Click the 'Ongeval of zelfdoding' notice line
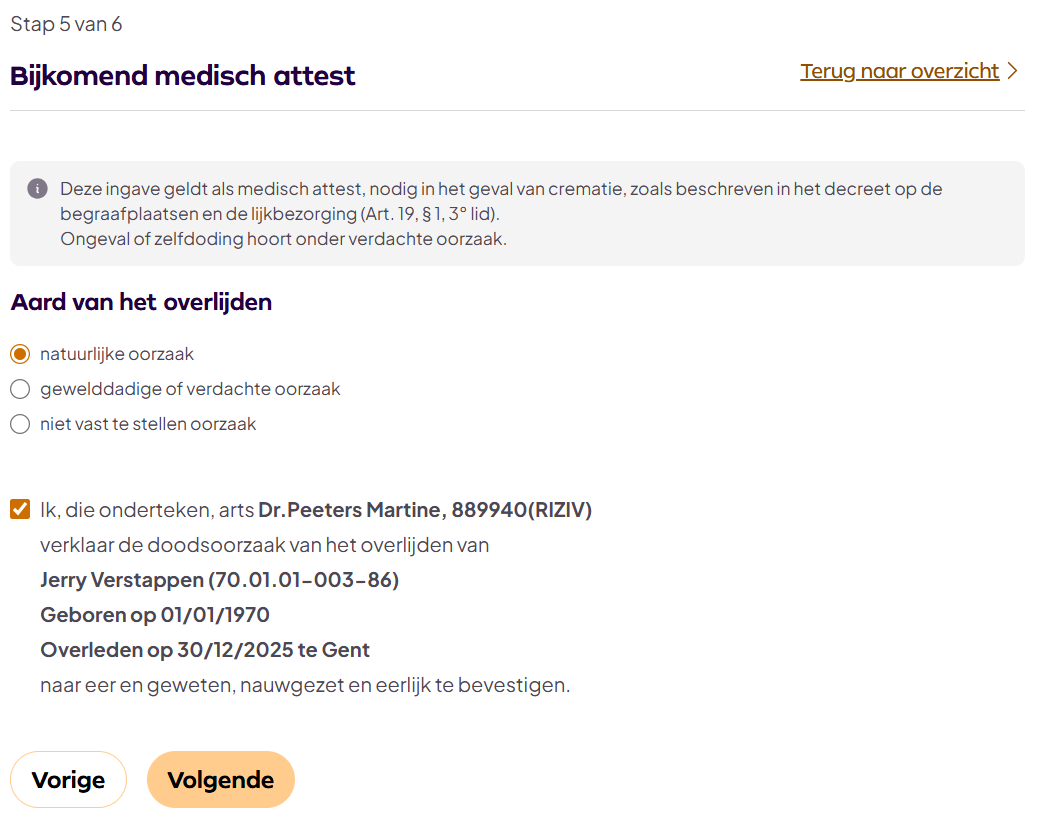Screen dimensions: 1060x821 (x=283, y=239)
